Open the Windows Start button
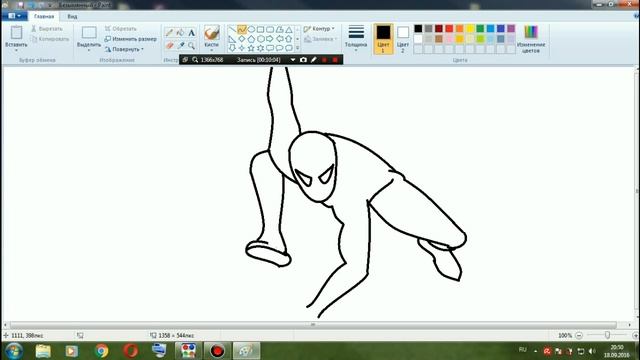 pos(14,351)
